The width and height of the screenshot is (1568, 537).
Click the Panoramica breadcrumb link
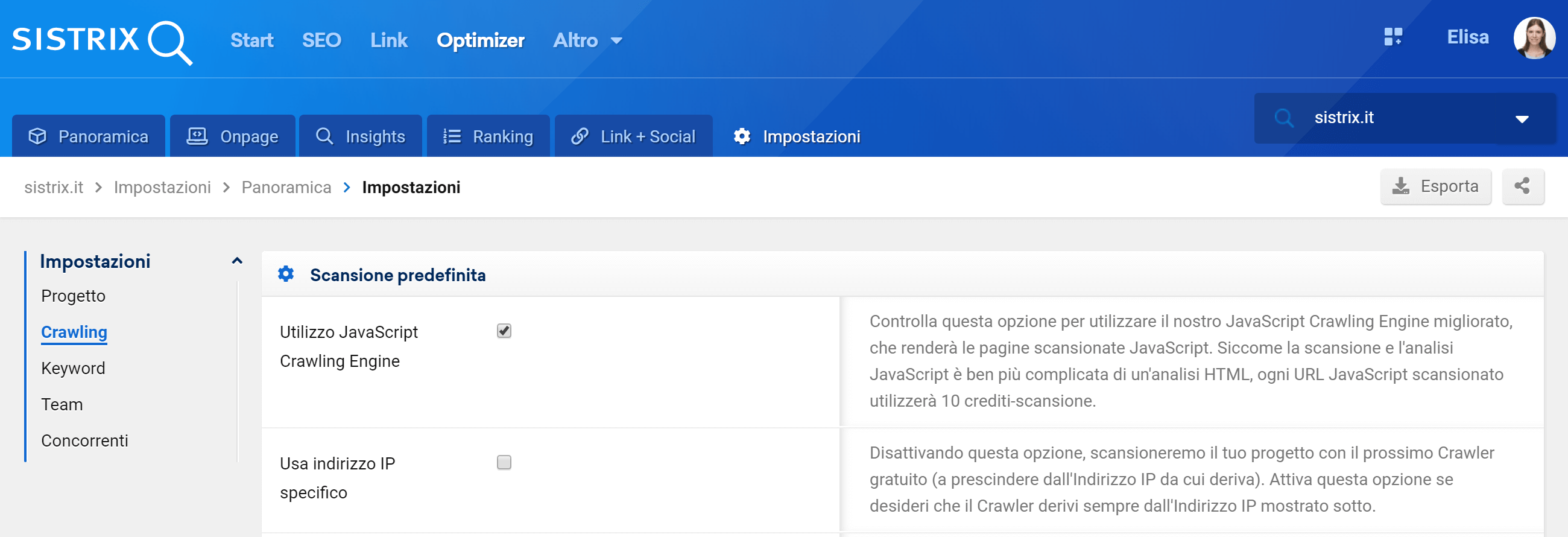286,188
